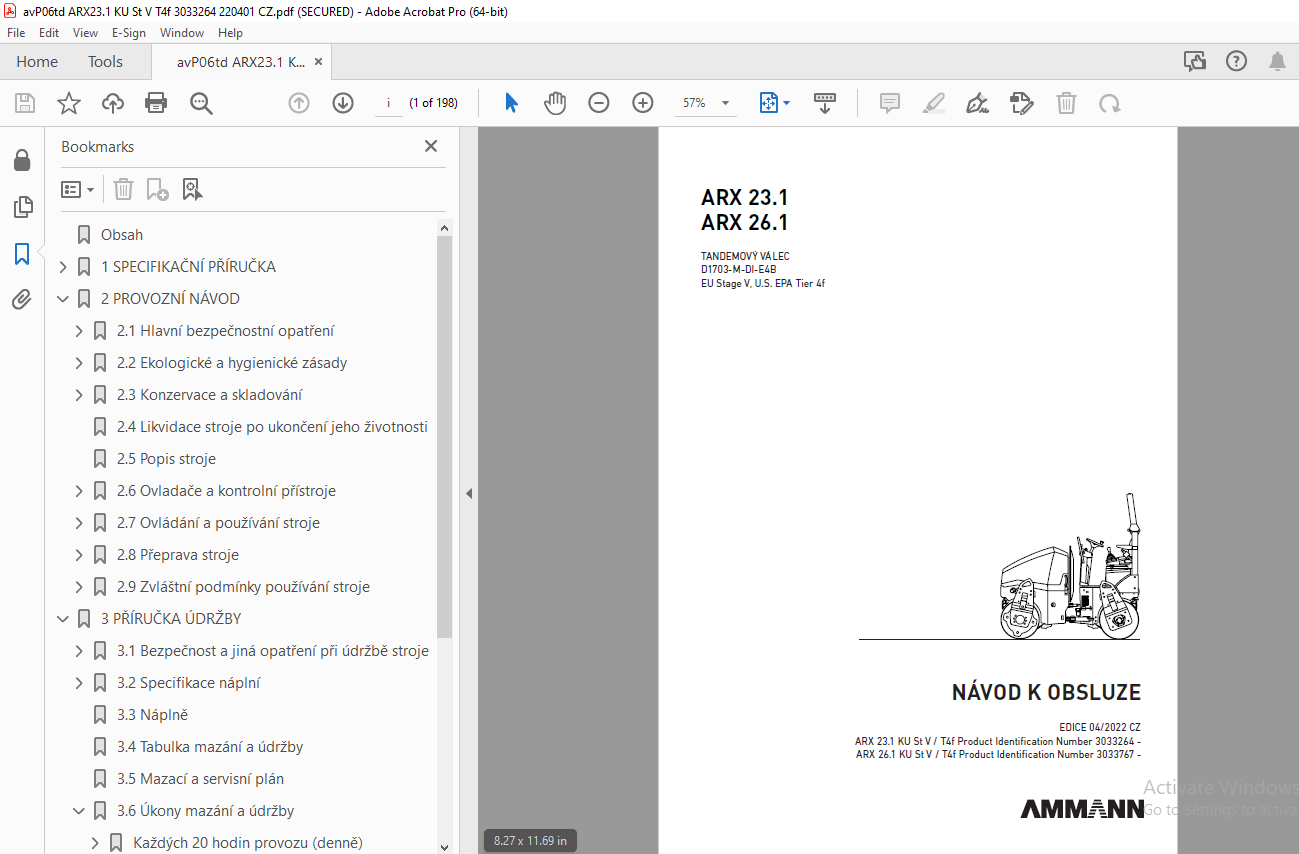The height and width of the screenshot is (854, 1299).
Task: Open the fit page options dropdown arrow
Action: pyautogui.click(x=786, y=103)
